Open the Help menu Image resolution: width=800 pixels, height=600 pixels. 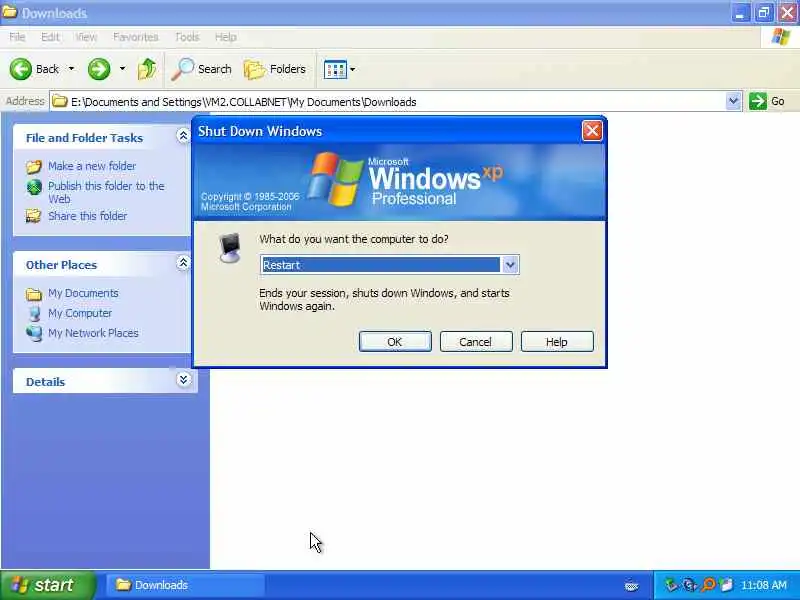pos(226,37)
